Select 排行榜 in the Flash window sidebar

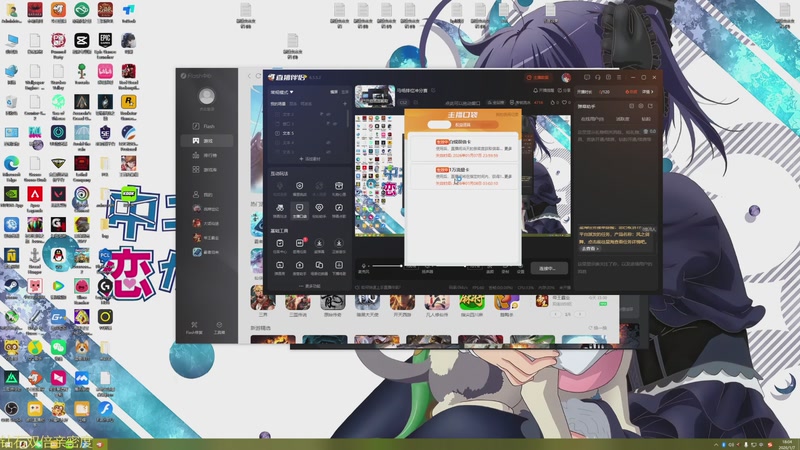click(205, 155)
